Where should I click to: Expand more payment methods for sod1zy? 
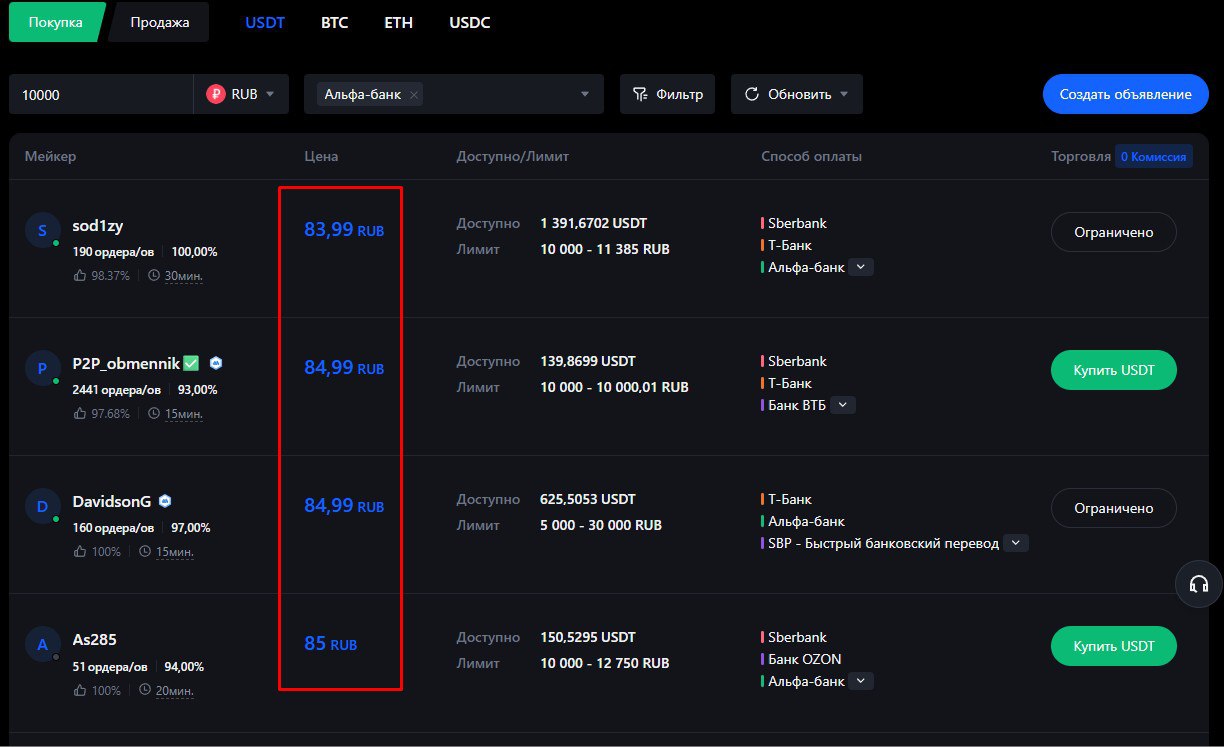click(861, 267)
